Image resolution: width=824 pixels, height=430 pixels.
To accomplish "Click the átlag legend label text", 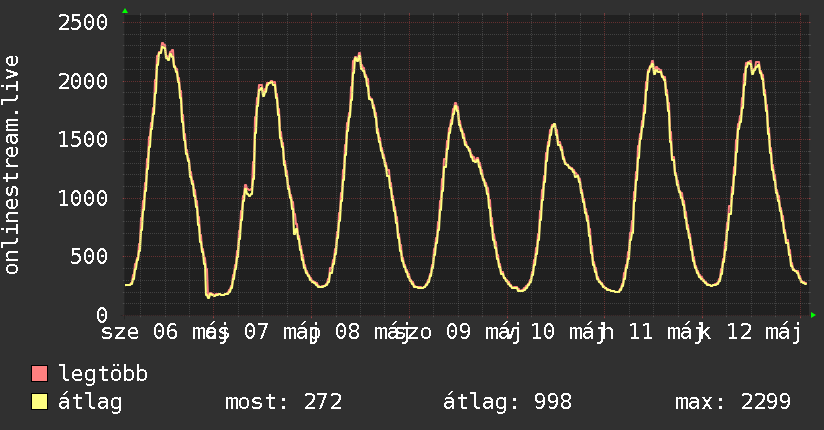I will pyautogui.click(x=90, y=402).
